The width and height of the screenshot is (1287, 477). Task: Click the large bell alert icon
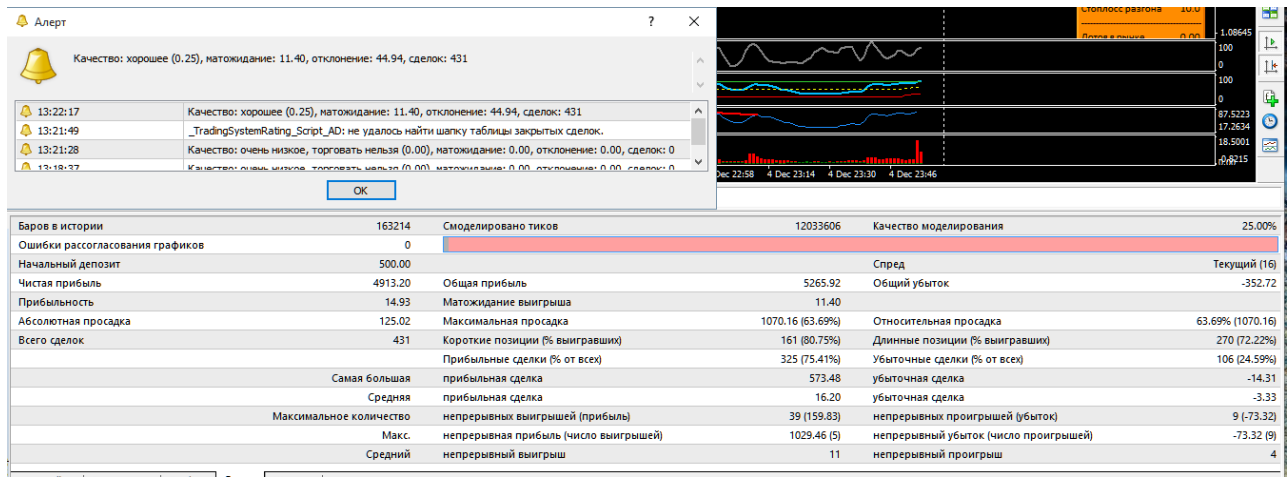click(40, 67)
